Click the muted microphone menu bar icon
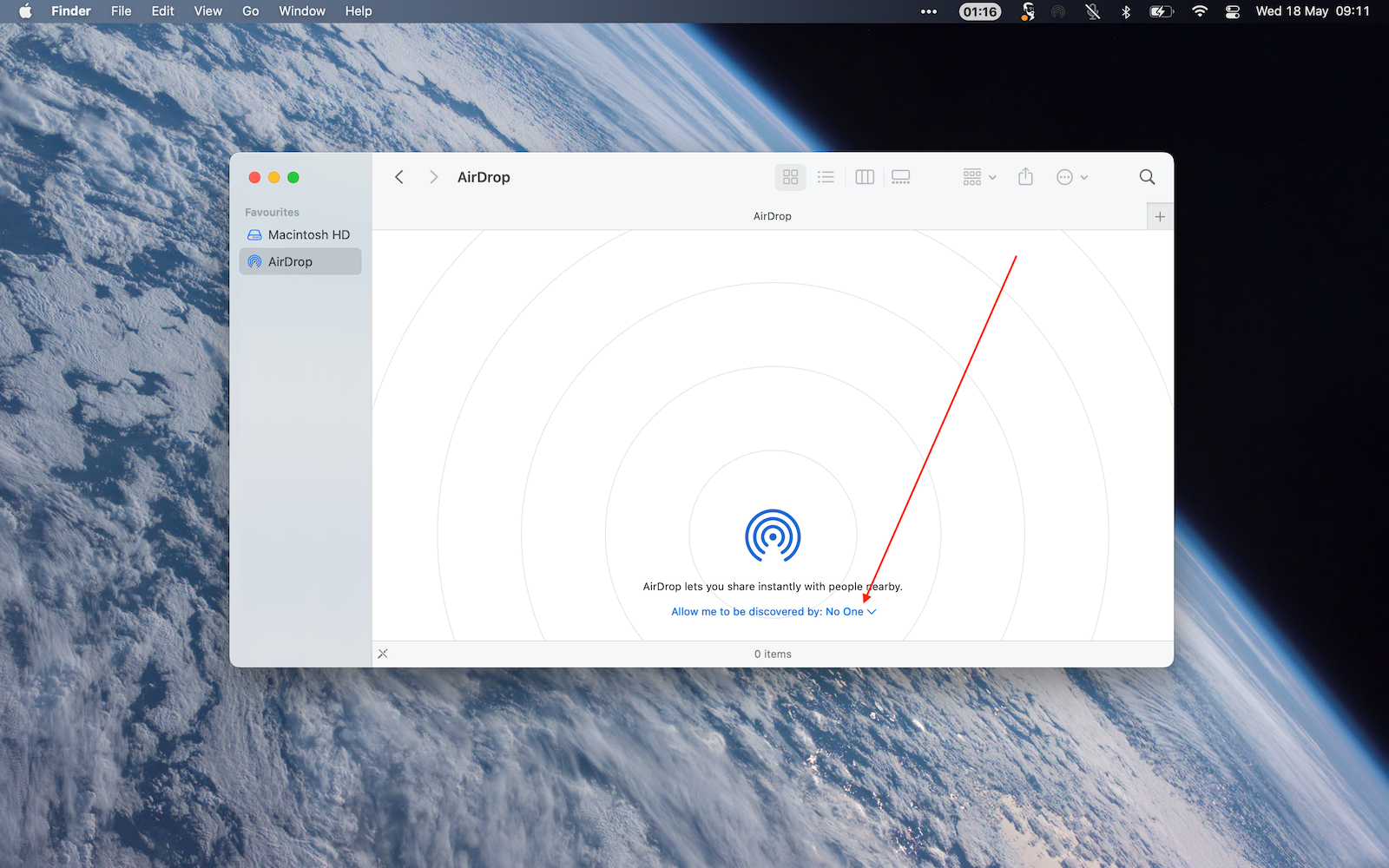 (x=1093, y=11)
